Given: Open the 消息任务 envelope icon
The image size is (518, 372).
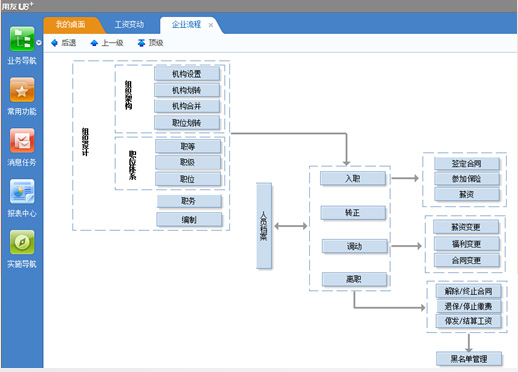Looking at the screenshot, I should pos(22,140).
